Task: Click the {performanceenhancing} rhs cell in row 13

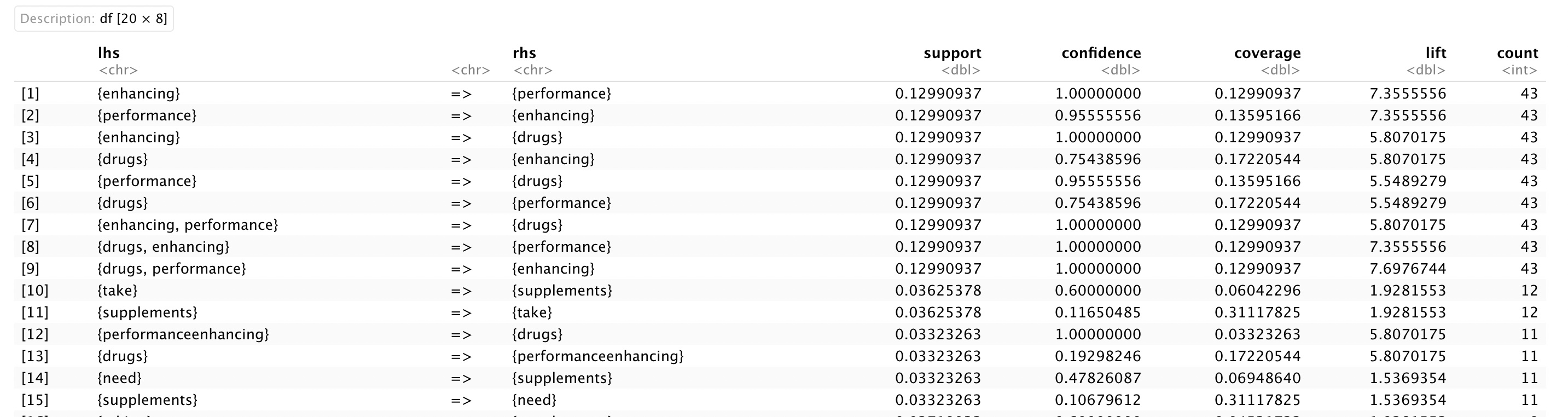Action: (x=598, y=356)
